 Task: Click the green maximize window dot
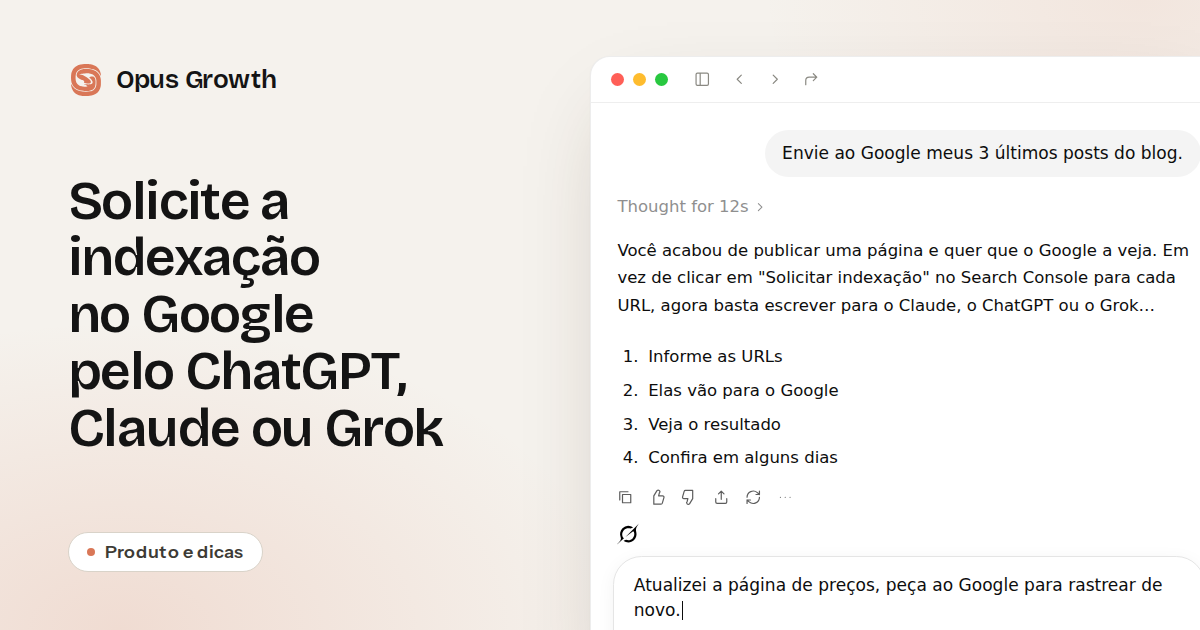coord(661,79)
